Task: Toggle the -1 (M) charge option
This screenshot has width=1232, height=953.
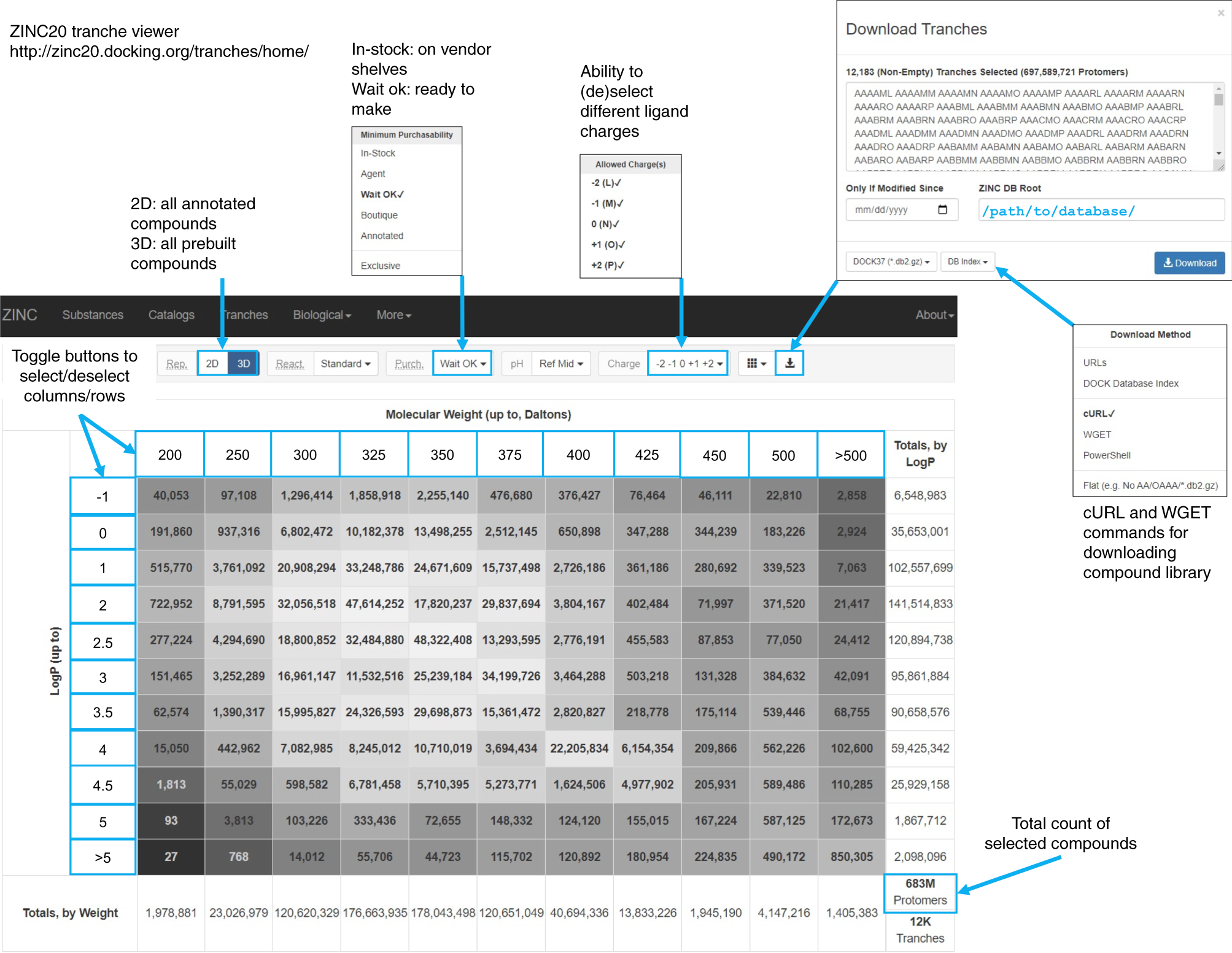Action: tap(607, 204)
